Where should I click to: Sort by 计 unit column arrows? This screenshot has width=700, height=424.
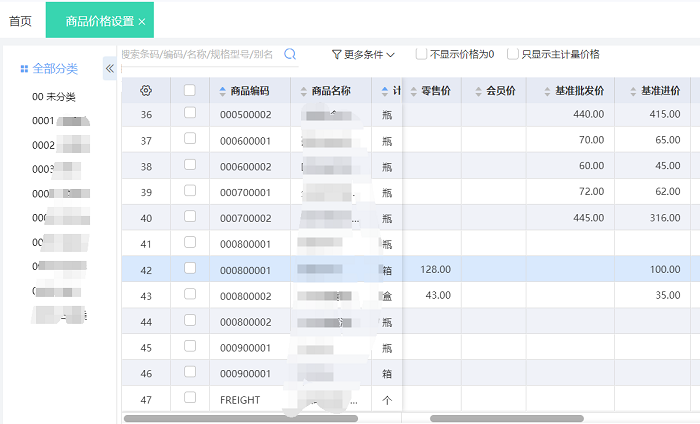[x=385, y=91]
